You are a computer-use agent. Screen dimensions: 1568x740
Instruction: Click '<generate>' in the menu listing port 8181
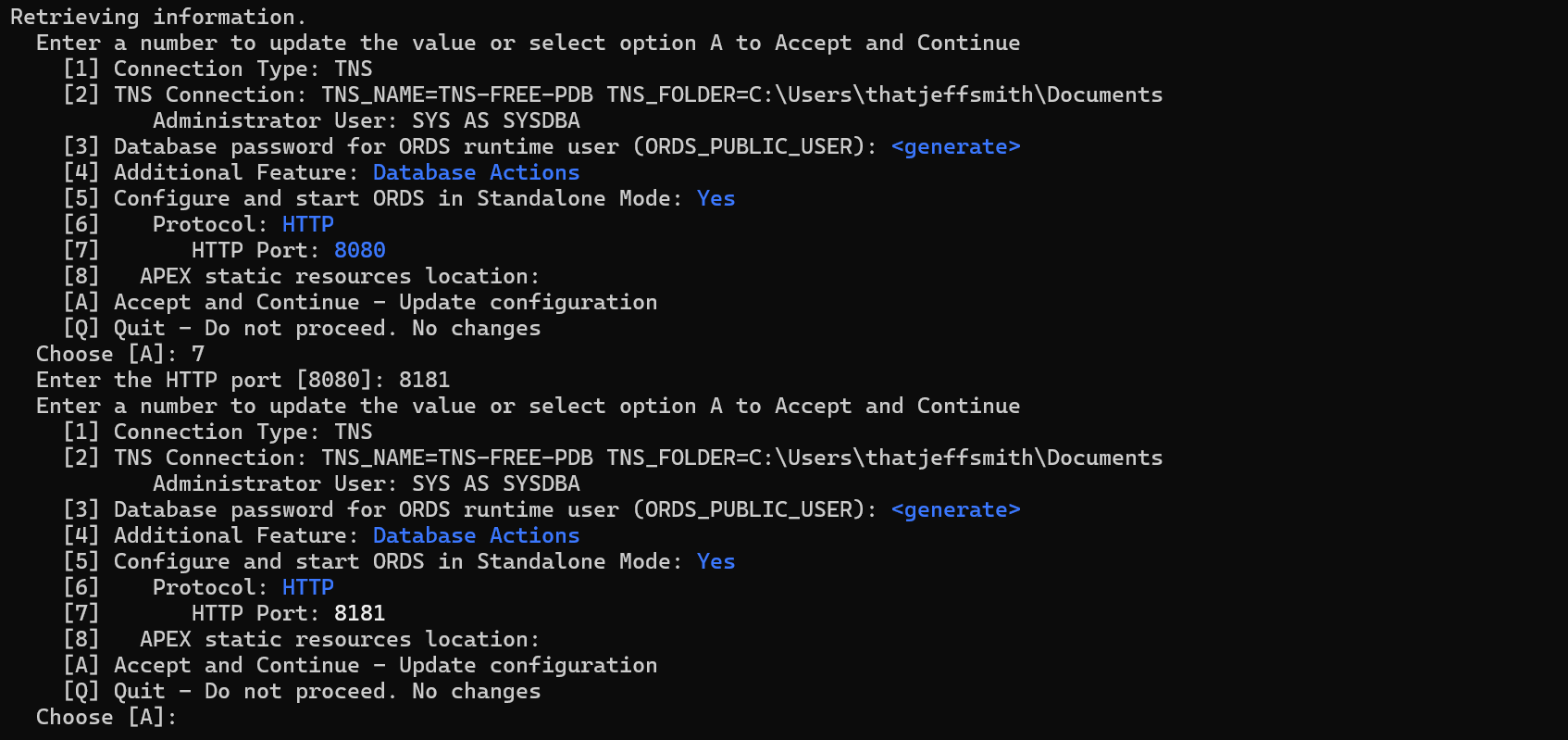(956, 509)
